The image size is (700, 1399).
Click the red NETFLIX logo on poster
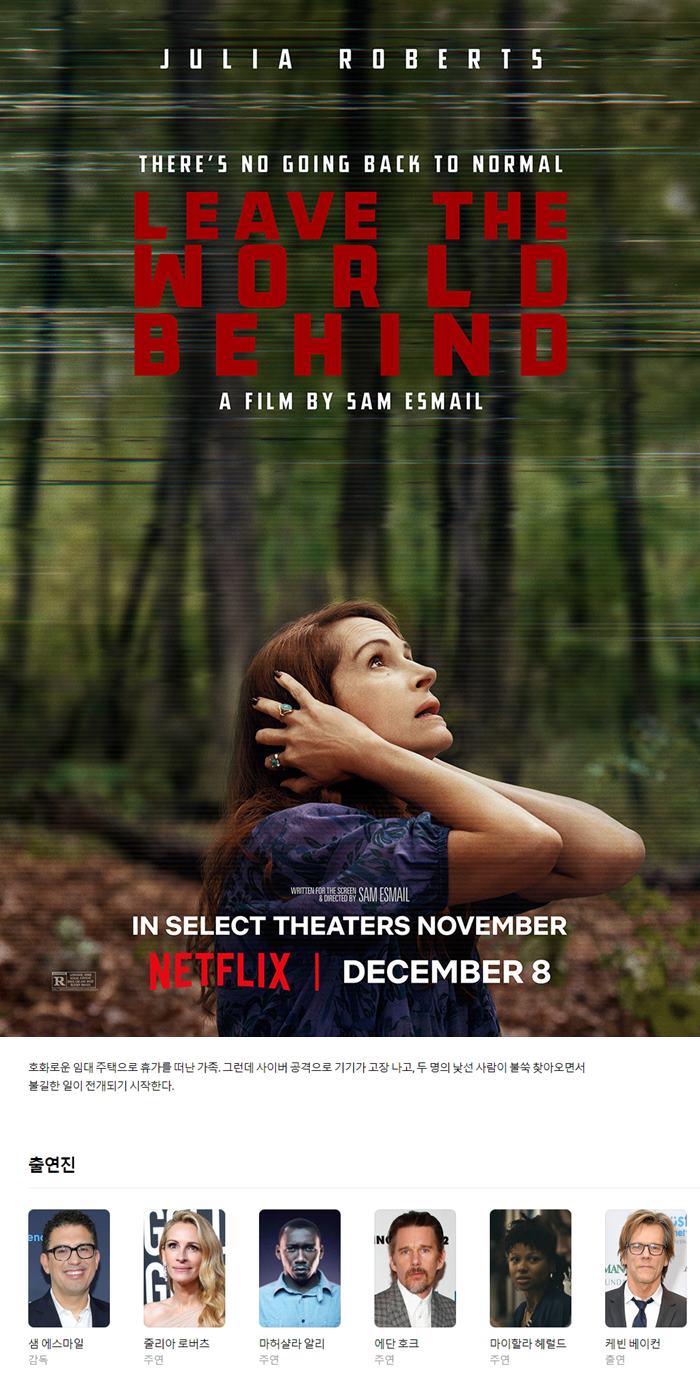point(220,971)
